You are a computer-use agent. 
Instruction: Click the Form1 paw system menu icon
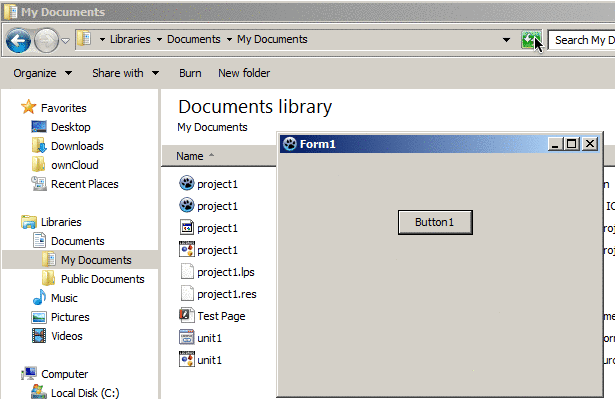coord(290,144)
